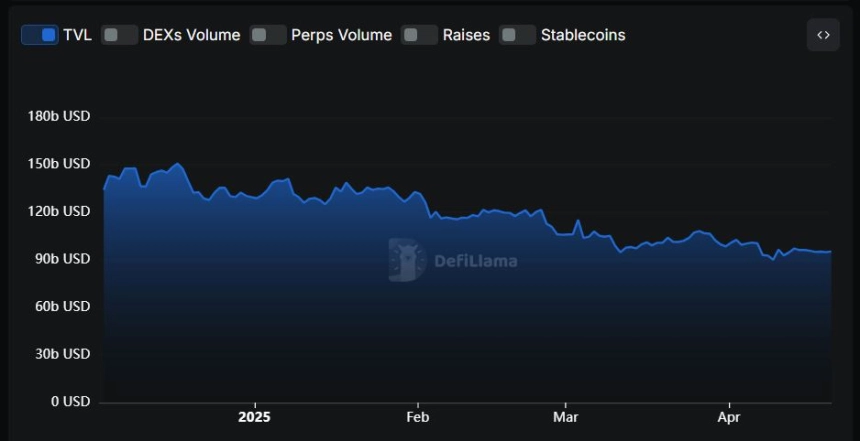Click the DefiLlama watermark text

pos(476,261)
